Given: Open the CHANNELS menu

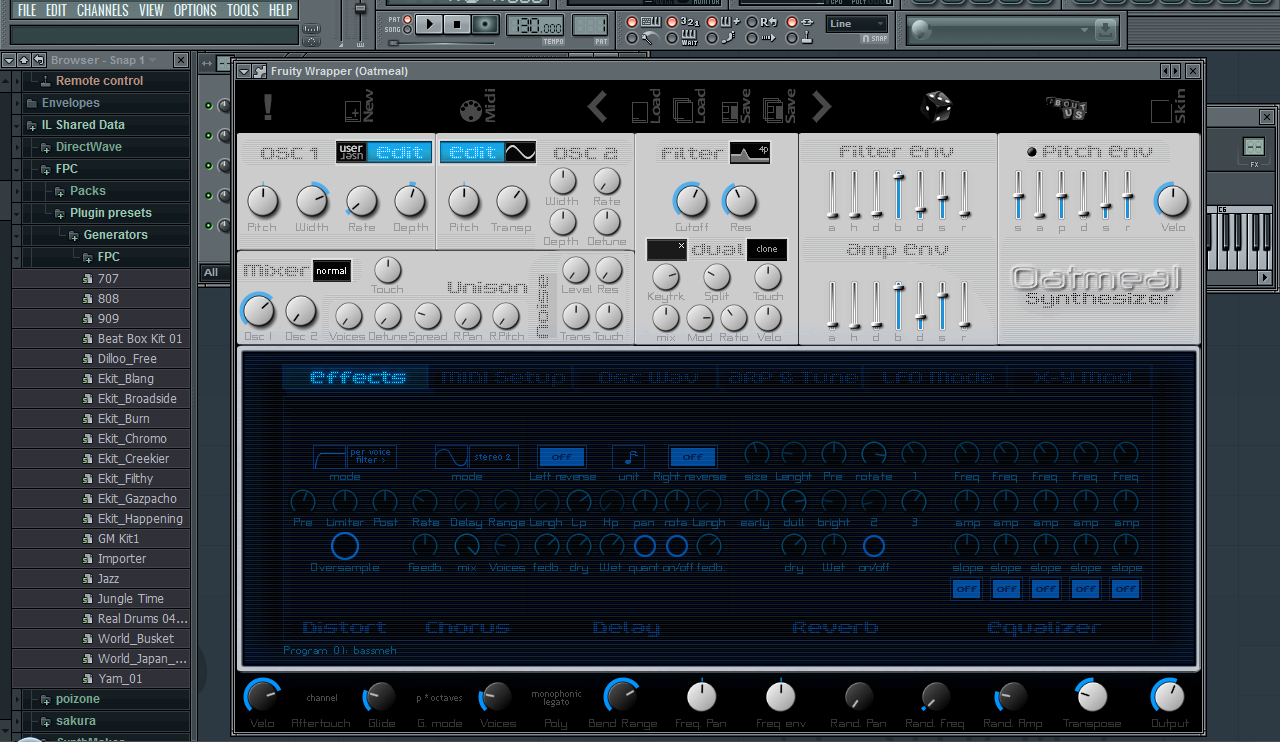Looking at the screenshot, I should click(103, 10).
